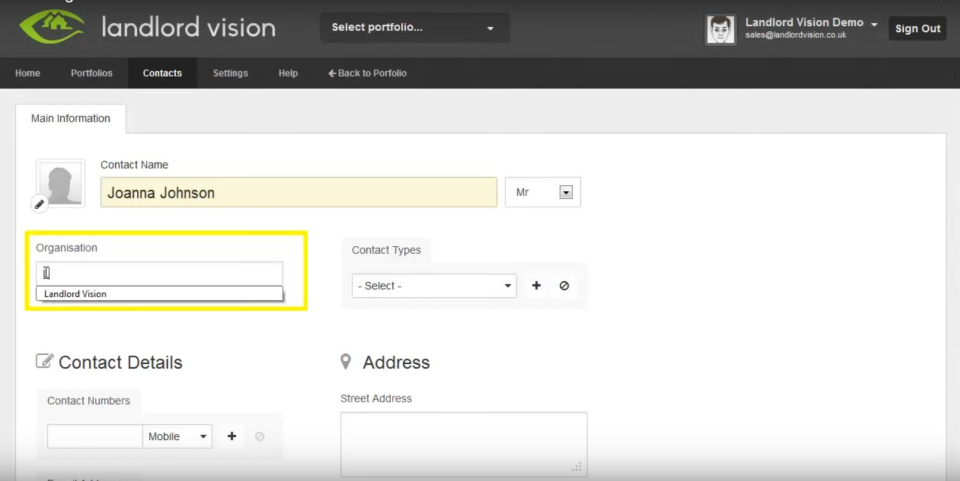Click the Contact Types label

click(x=386, y=250)
